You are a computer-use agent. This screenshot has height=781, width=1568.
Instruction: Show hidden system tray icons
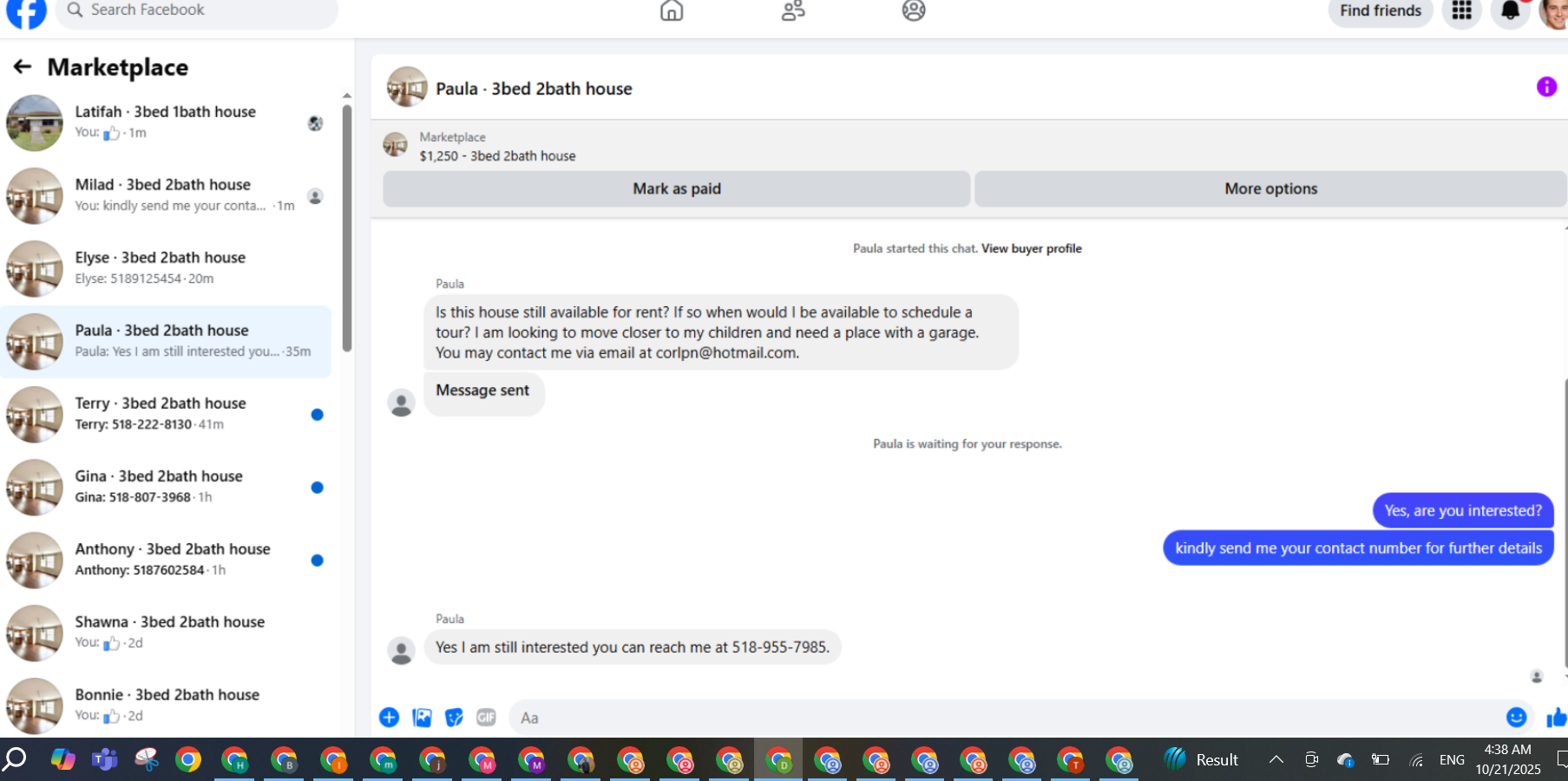(x=1276, y=759)
